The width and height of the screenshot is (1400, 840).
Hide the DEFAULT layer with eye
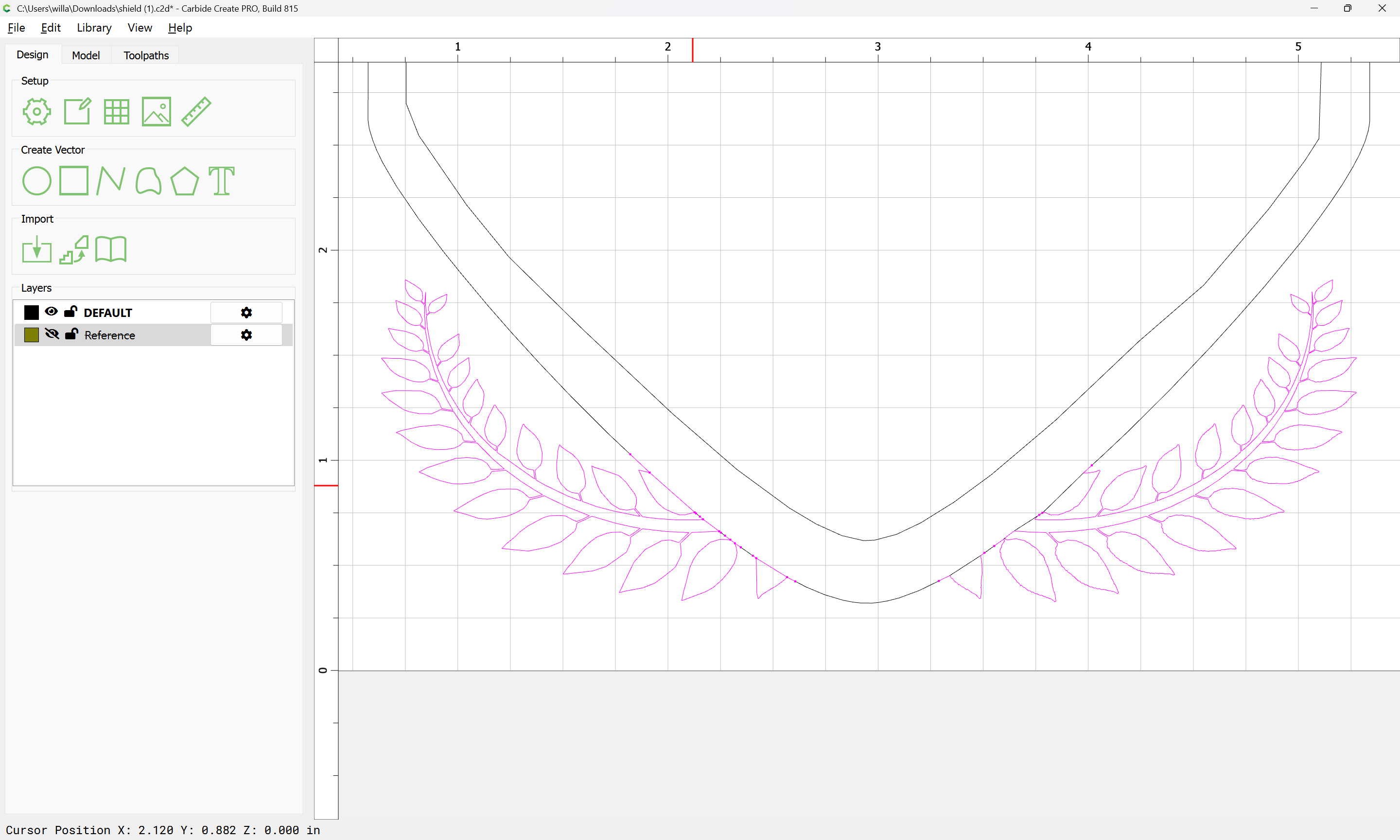pyautogui.click(x=52, y=311)
